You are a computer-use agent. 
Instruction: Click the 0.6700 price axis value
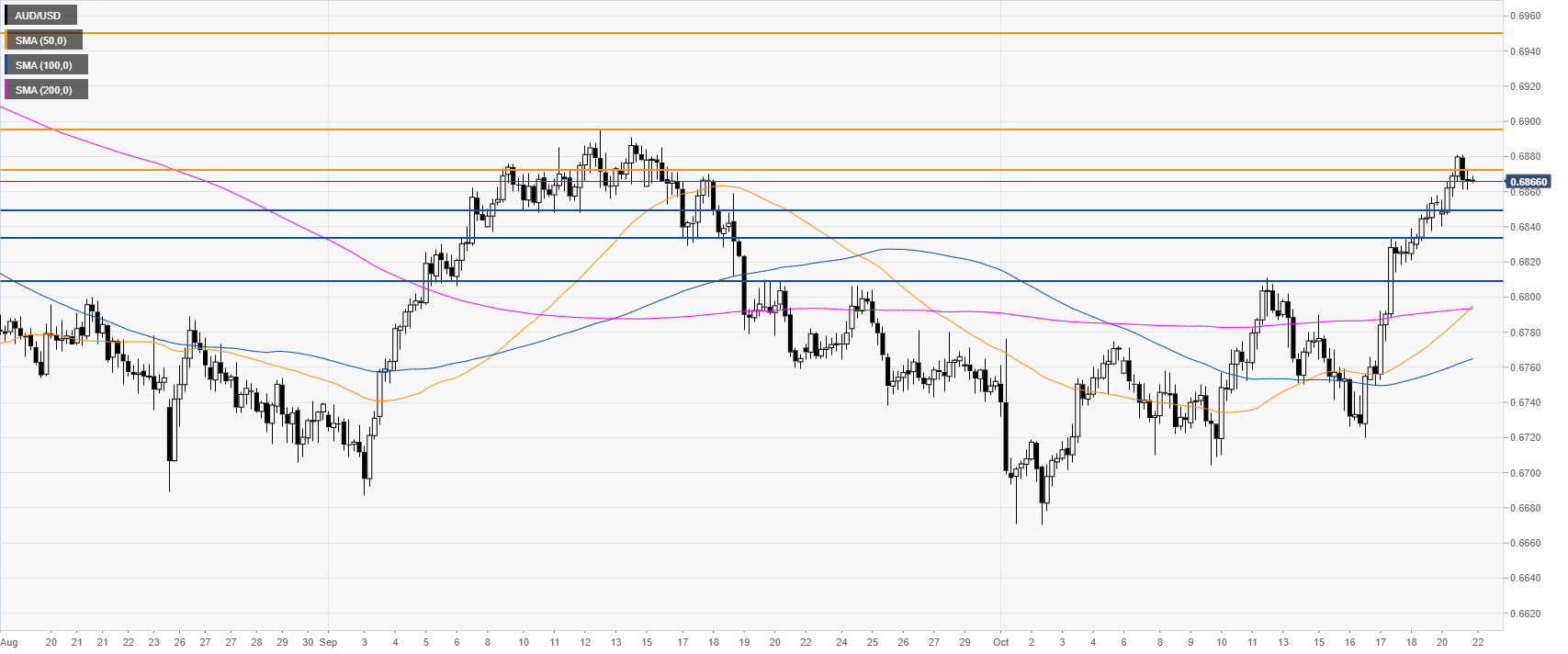click(1528, 473)
